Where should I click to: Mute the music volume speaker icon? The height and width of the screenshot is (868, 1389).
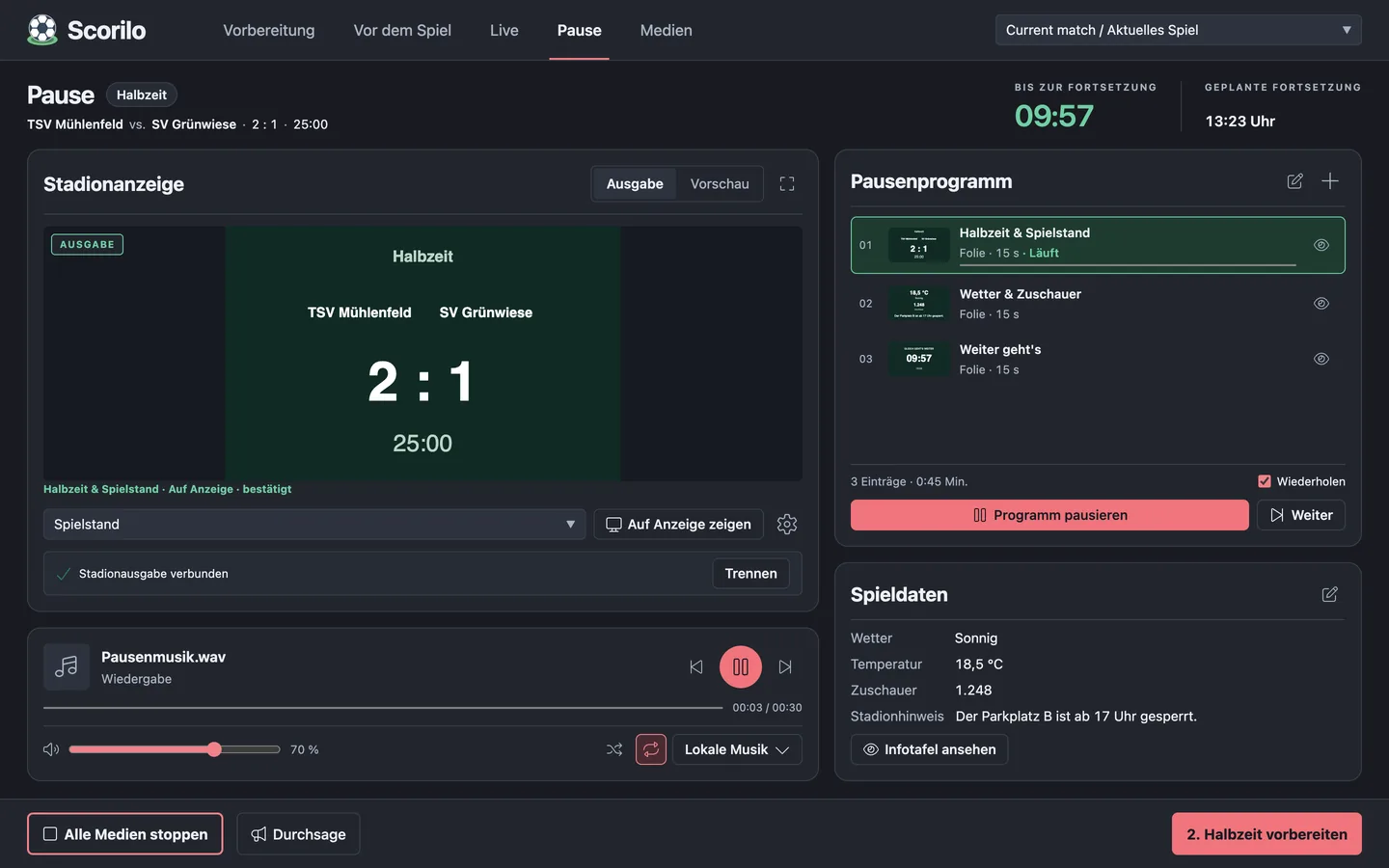(51, 749)
